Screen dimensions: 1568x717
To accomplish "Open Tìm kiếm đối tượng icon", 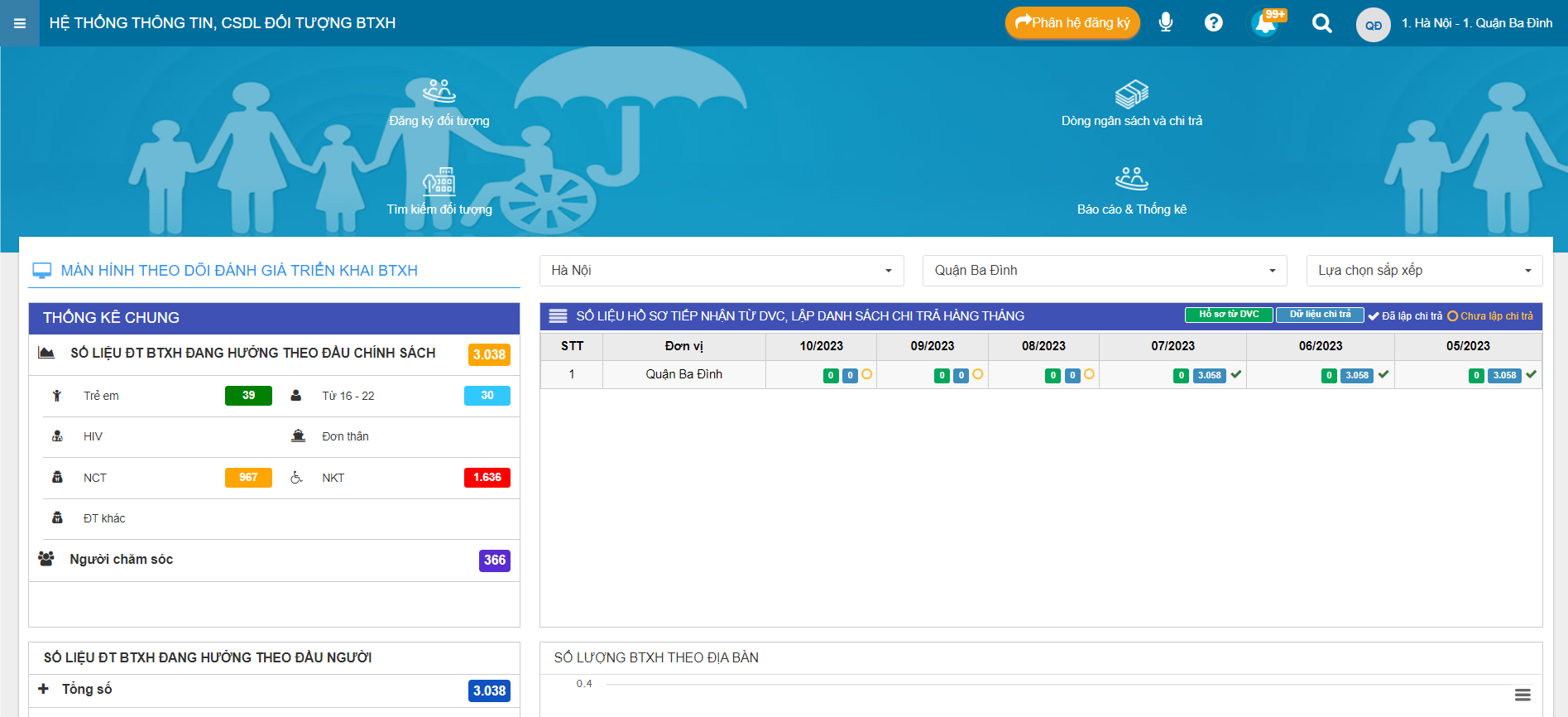I will pos(439,181).
